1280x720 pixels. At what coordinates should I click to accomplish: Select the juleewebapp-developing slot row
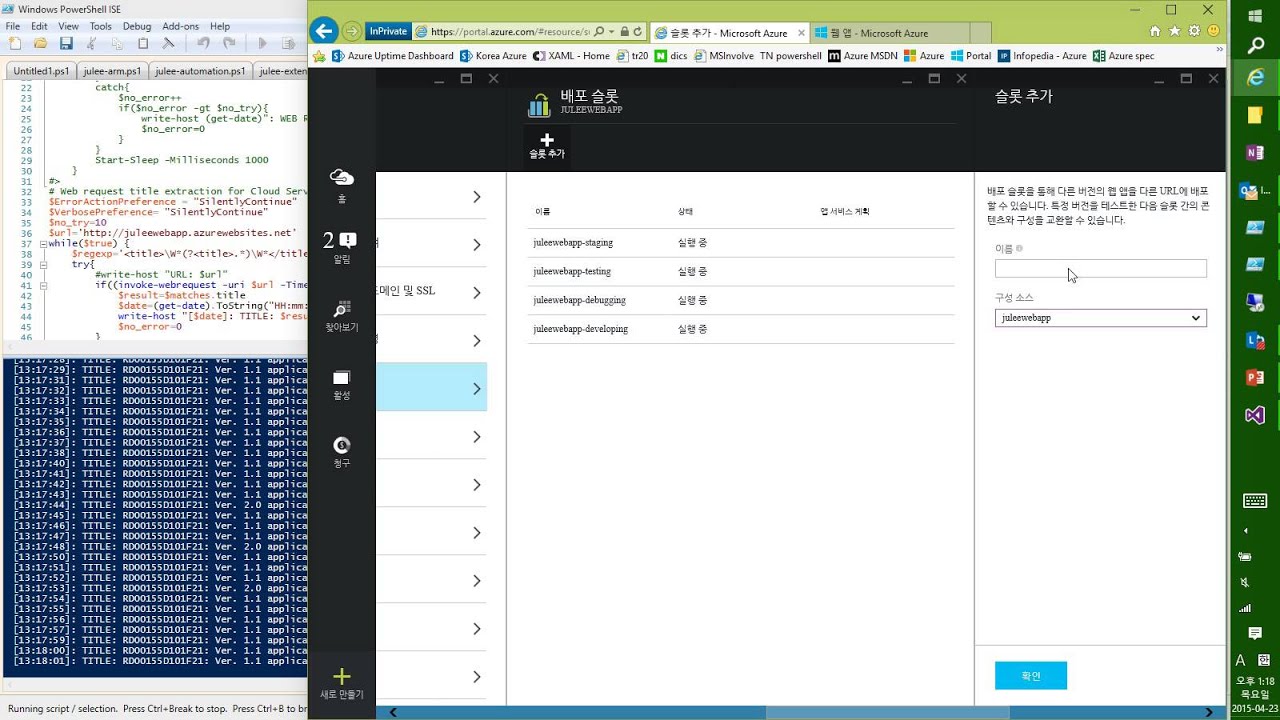pos(741,329)
